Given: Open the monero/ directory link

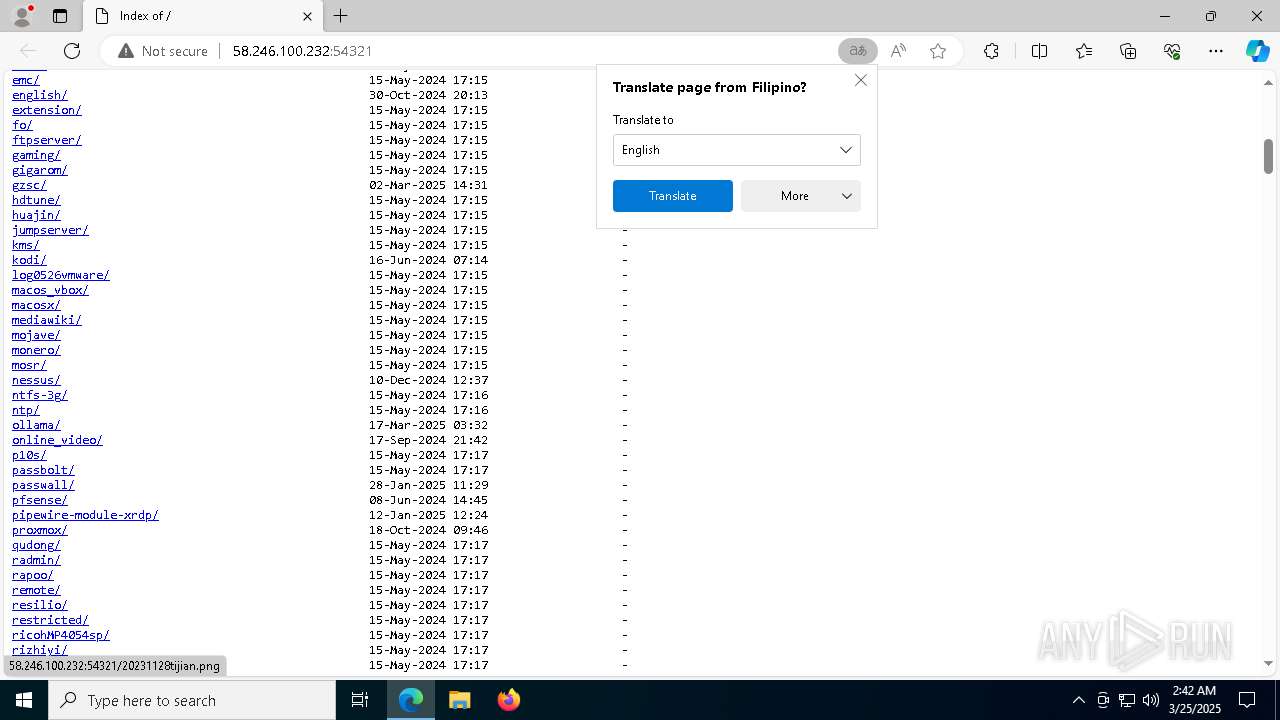Looking at the screenshot, I should [x=36, y=350].
